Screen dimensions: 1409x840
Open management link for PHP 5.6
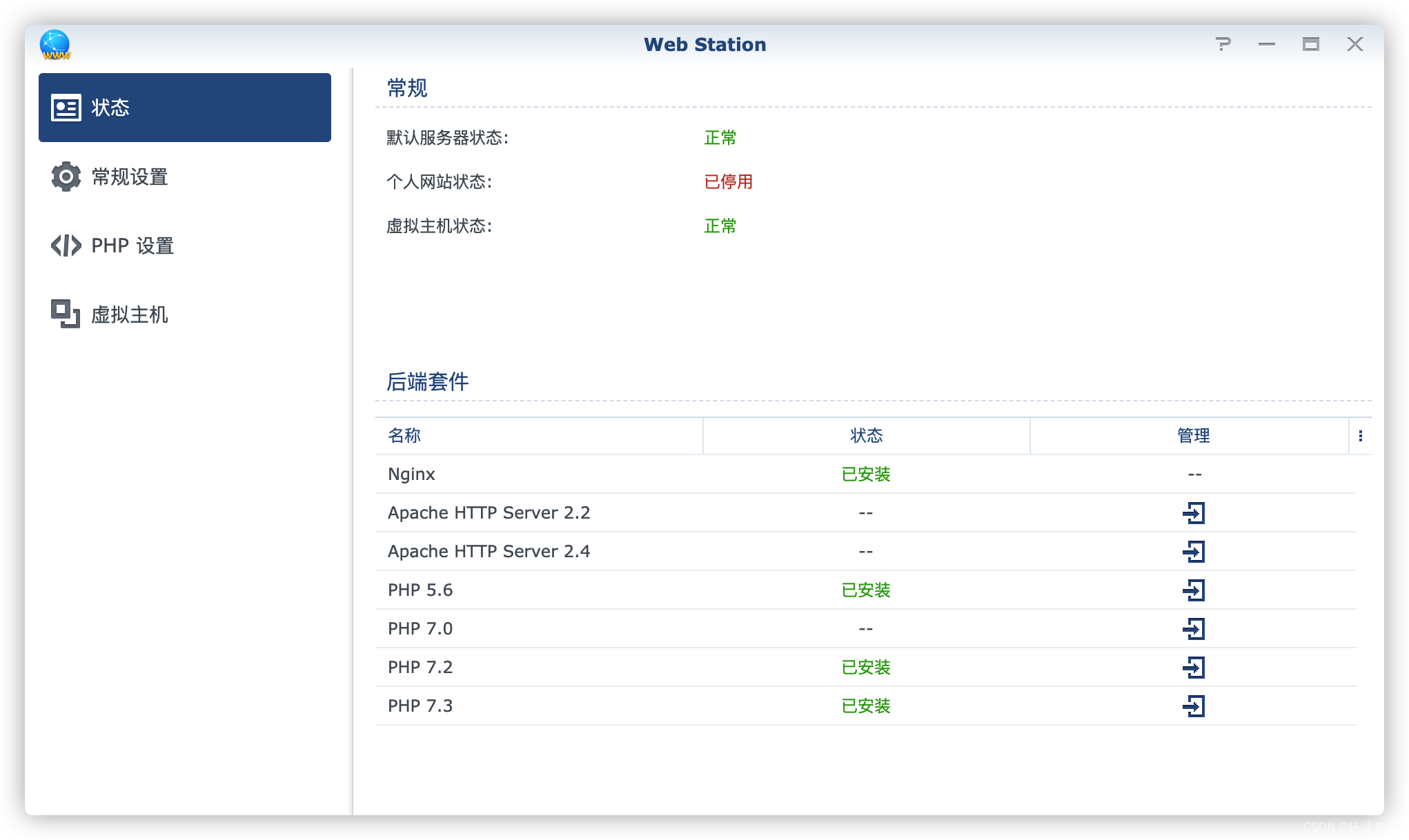tap(1194, 590)
